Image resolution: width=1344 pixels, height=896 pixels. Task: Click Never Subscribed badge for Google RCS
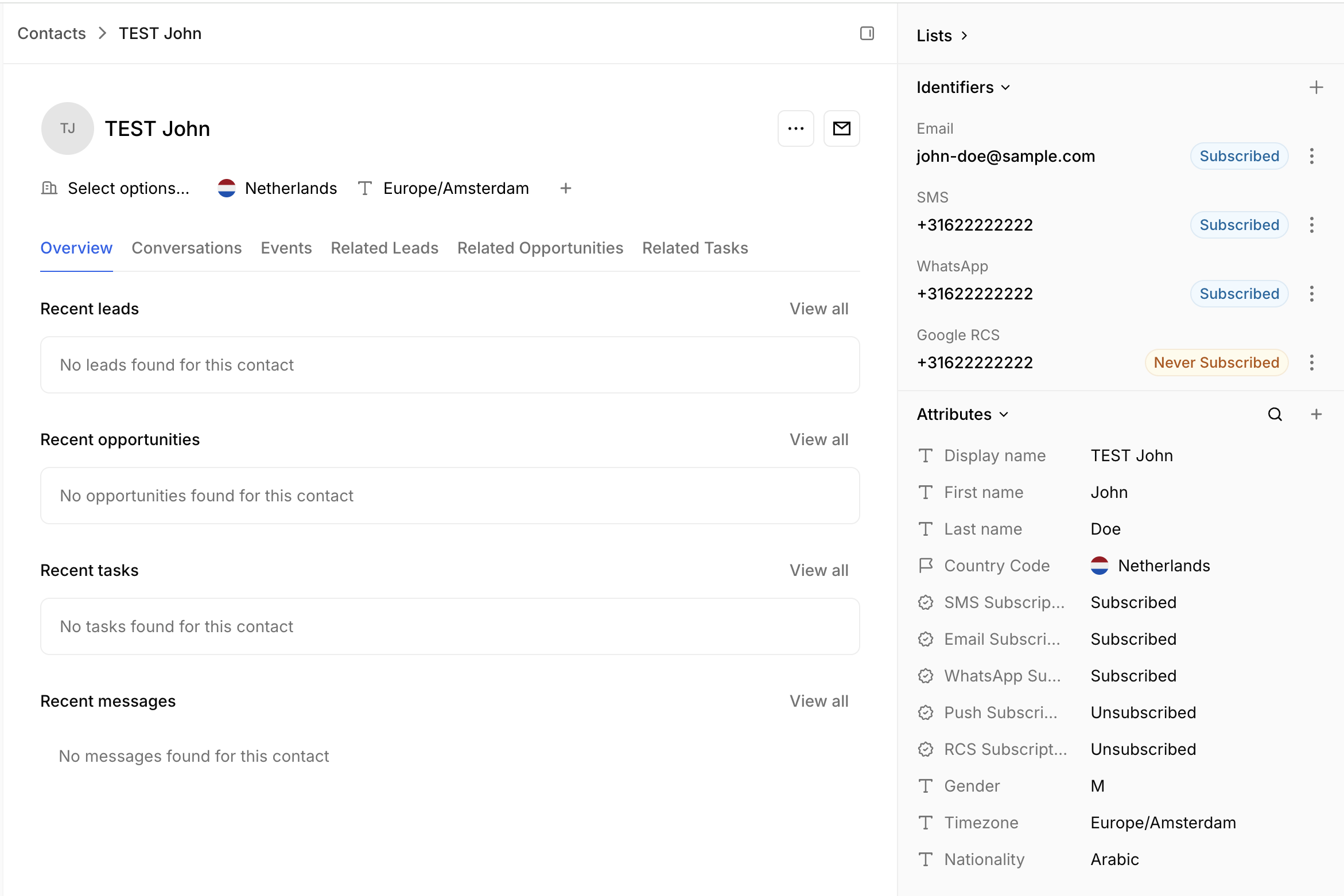(x=1216, y=363)
